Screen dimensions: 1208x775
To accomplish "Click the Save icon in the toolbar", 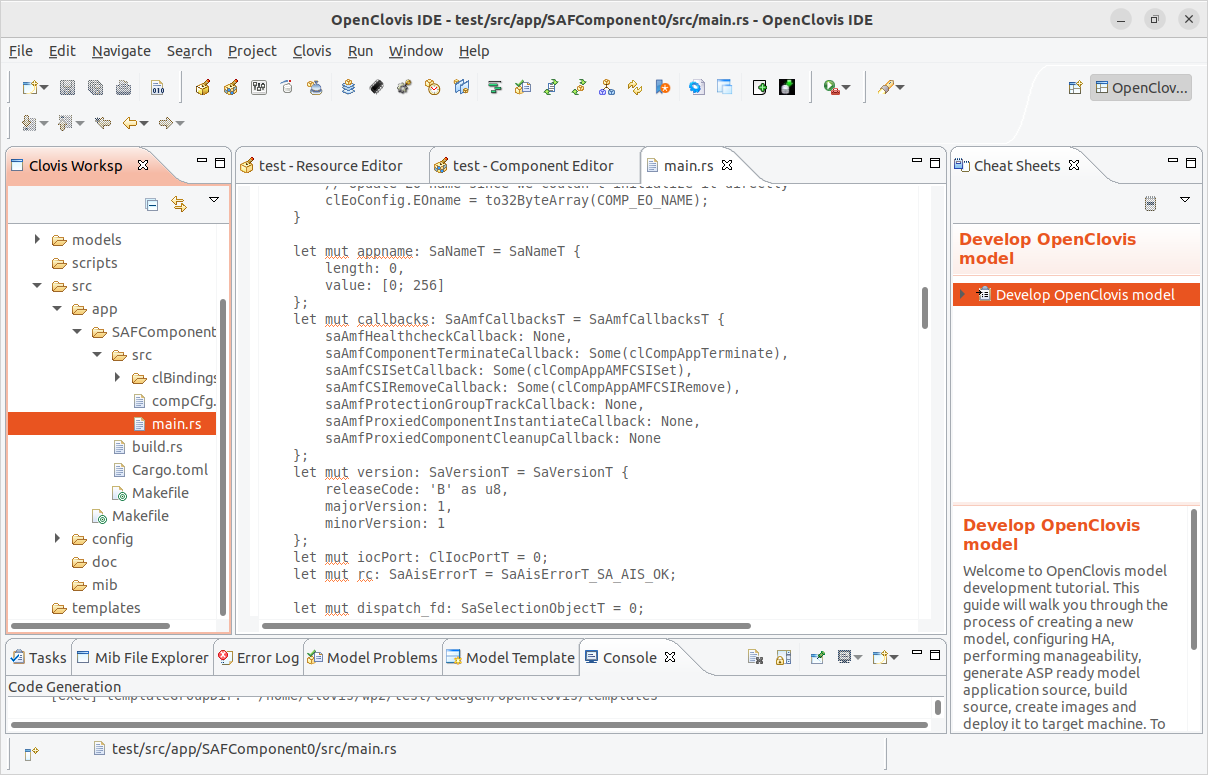I will click(67, 88).
